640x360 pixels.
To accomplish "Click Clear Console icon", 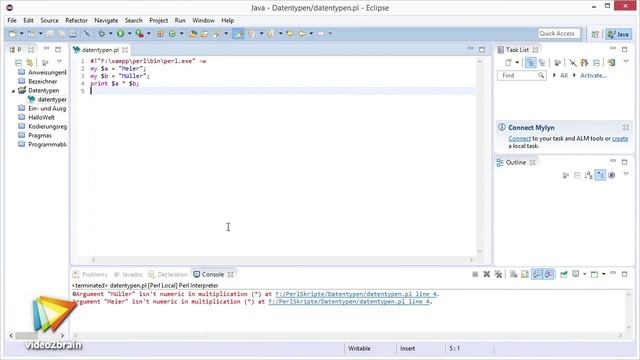I will click(x=513, y=274).
